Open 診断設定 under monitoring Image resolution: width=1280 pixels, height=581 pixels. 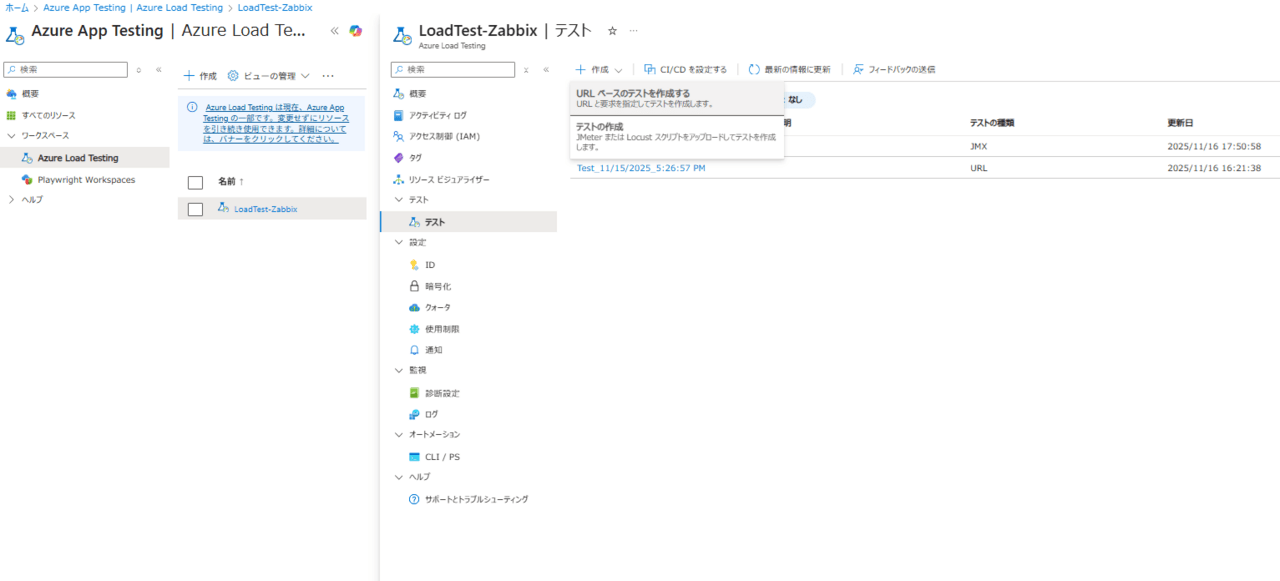[x=442, y=393]
